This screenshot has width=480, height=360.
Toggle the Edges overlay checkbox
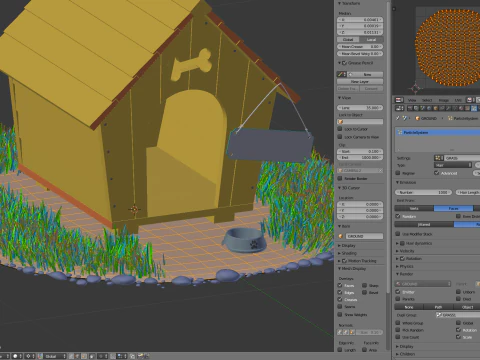pyautogui.click(x=340, y=292)
